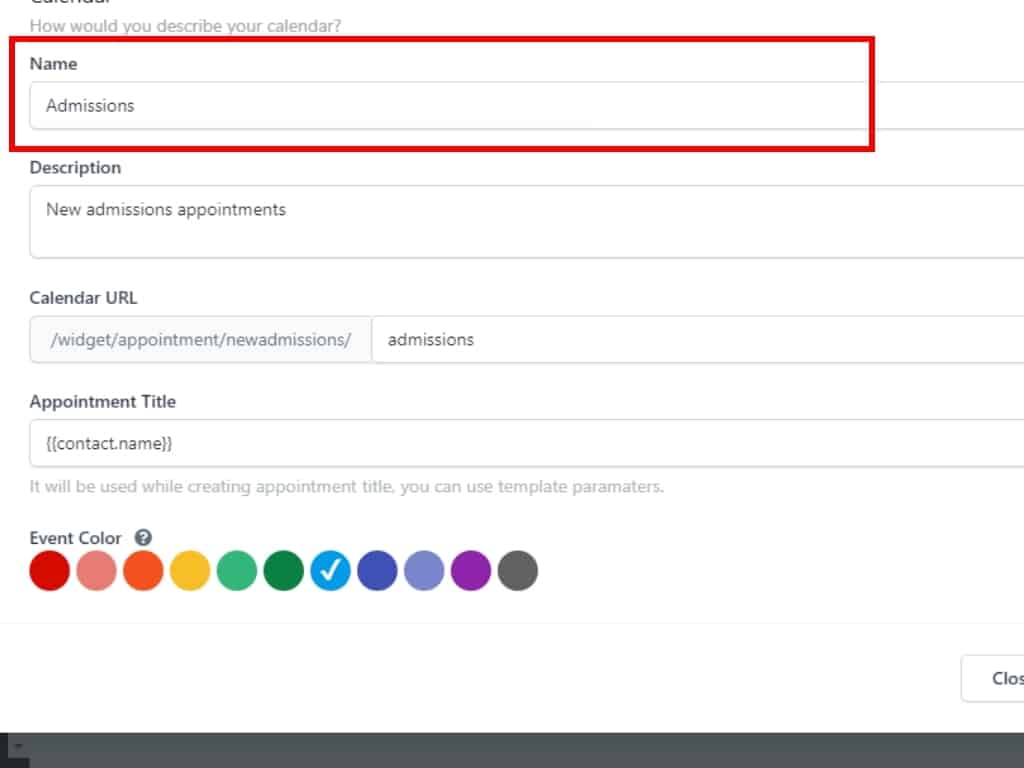The width and height of the screenshot is (1024, 768).
Task: Click the /widget/appointment/newadmissions/ URL prefix
Action: point(201,339)
